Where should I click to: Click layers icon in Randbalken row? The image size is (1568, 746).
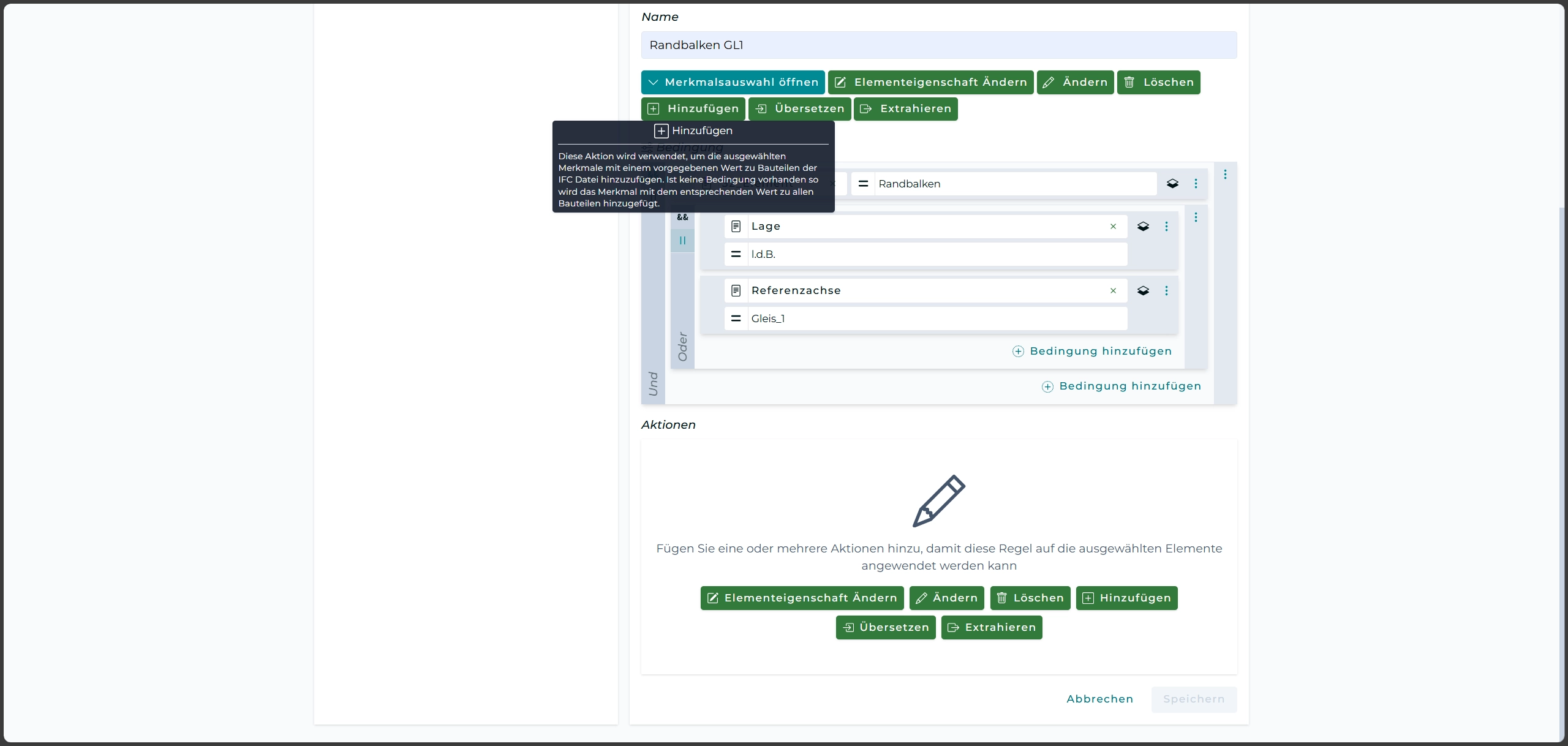point(1172,184)
